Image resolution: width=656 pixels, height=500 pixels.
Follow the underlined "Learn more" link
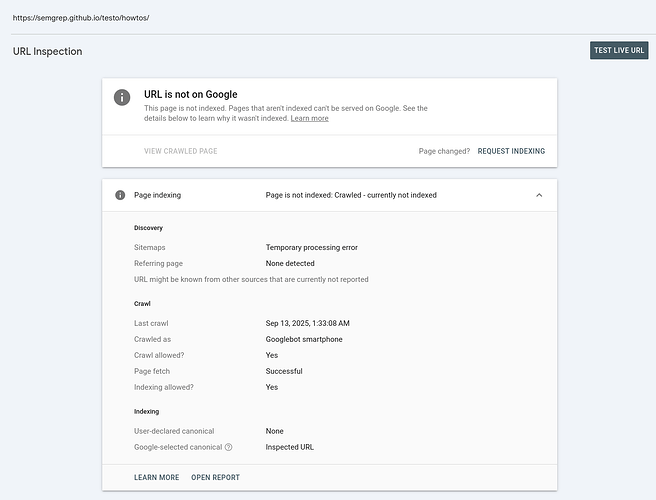309,118
